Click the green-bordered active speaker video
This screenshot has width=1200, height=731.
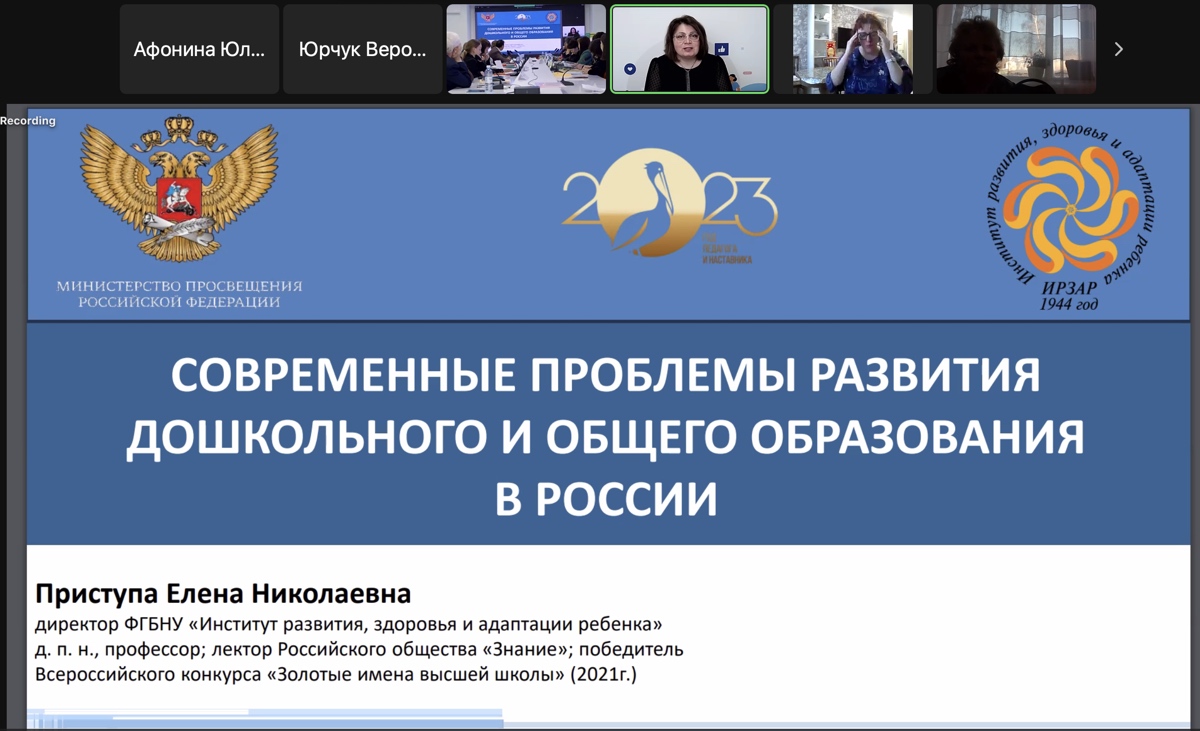tap(689, 49)
